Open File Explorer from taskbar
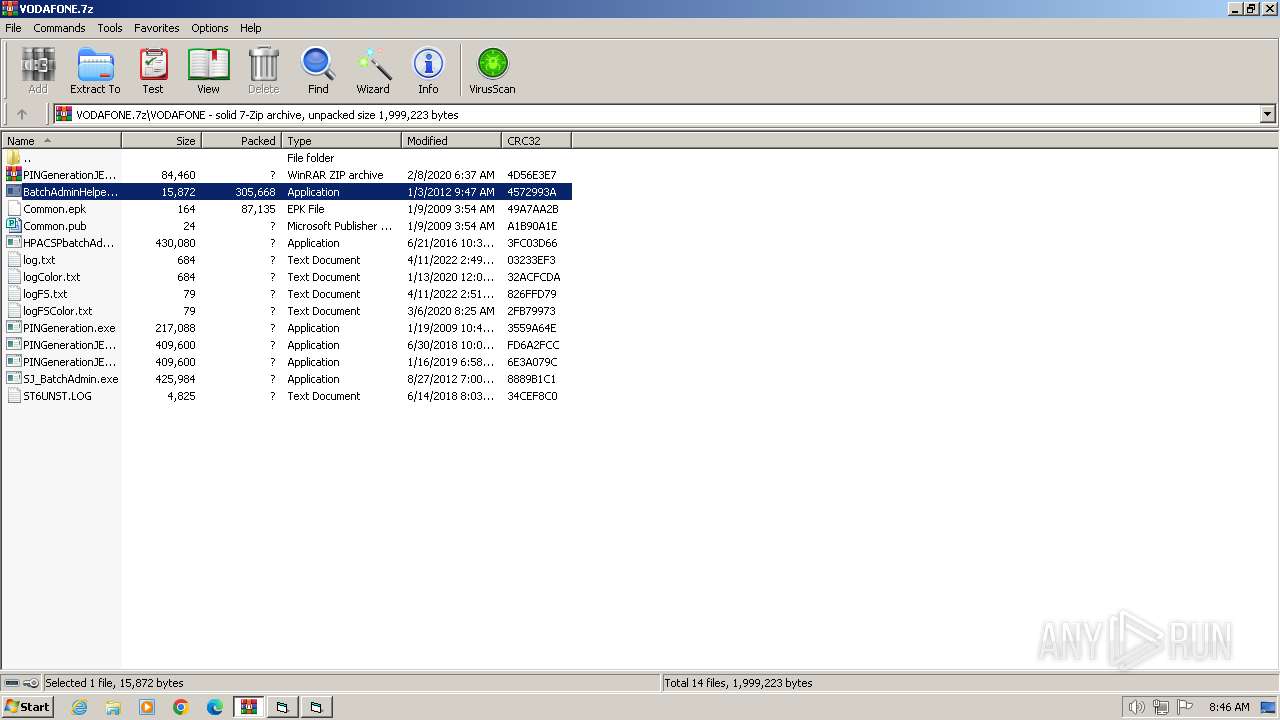1280x720 pixels. (x=113, y=707)
